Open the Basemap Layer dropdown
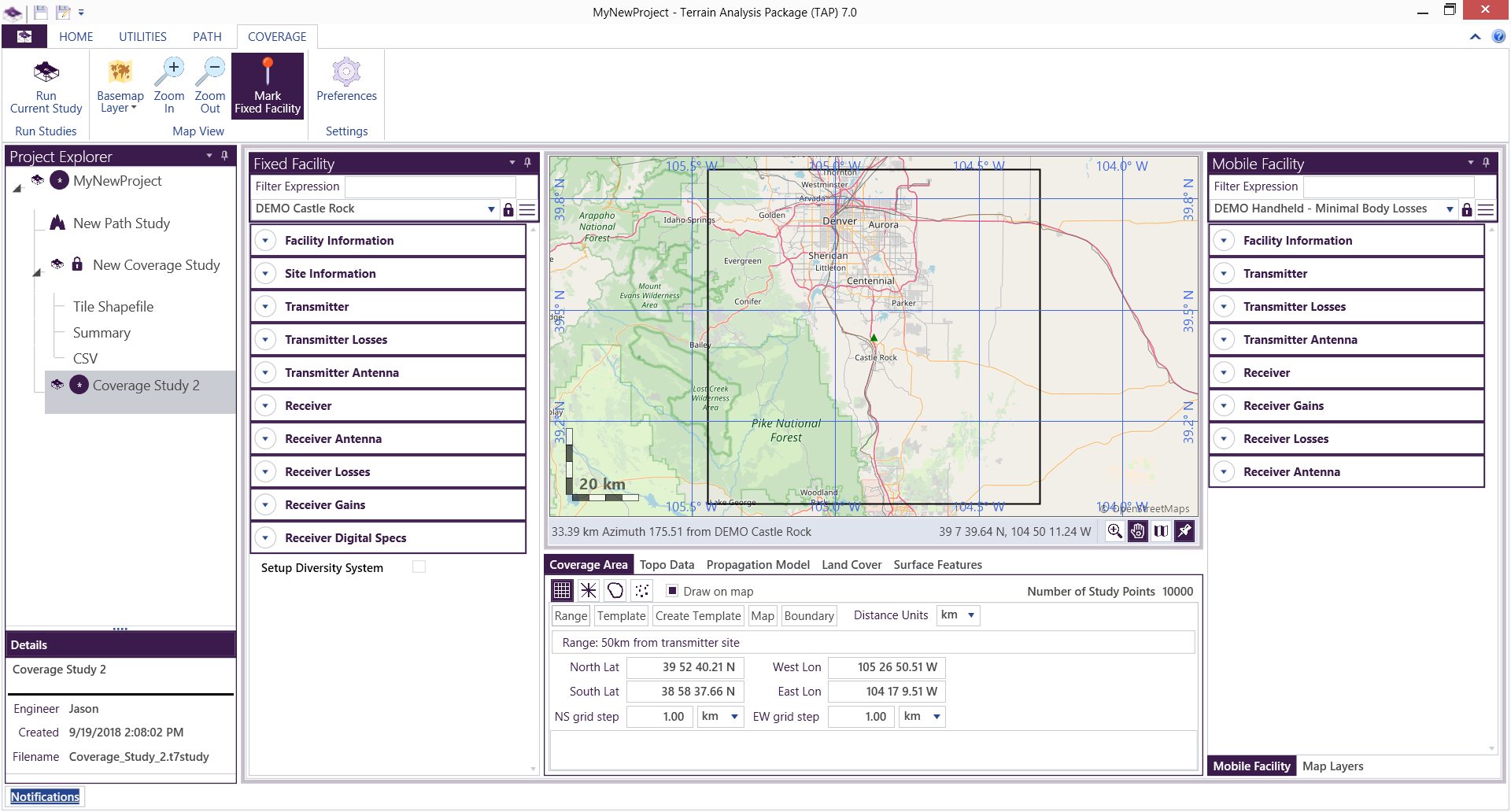The width and height of the screenshot is (1511, 812). pyautogui.click(x=120, y=88)
